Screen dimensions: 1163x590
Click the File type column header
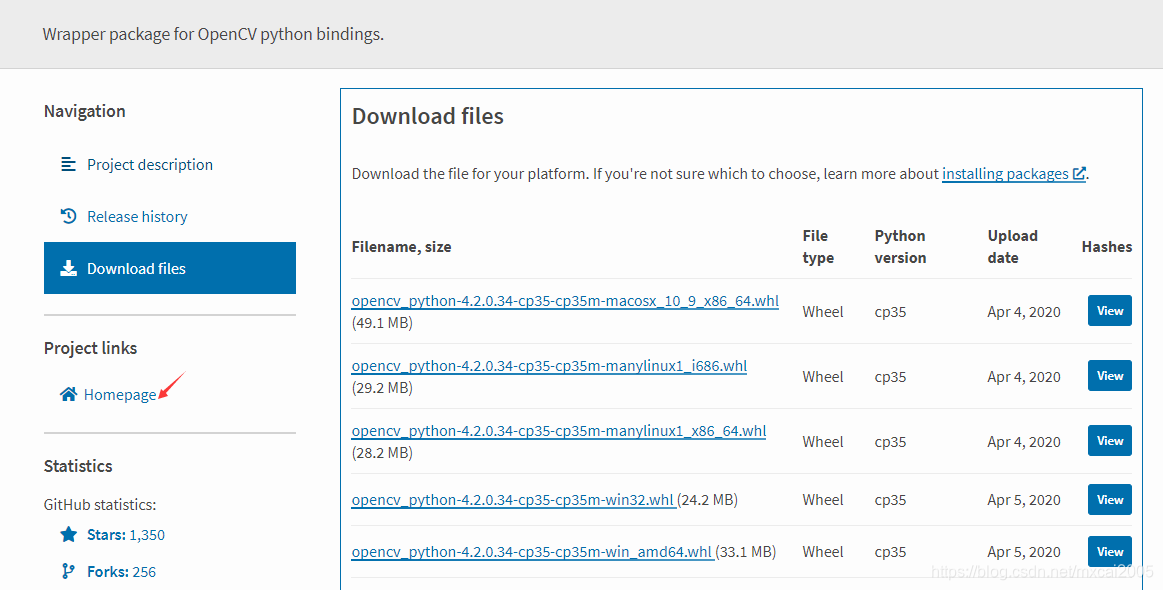point(818,246)
